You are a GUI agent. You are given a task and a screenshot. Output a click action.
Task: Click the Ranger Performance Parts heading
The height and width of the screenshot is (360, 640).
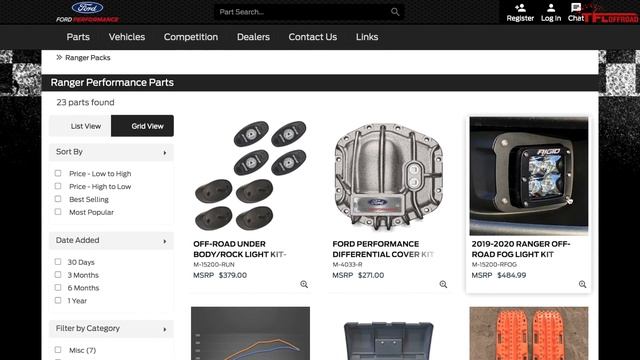pyautogui.click(x=112, y=82)
